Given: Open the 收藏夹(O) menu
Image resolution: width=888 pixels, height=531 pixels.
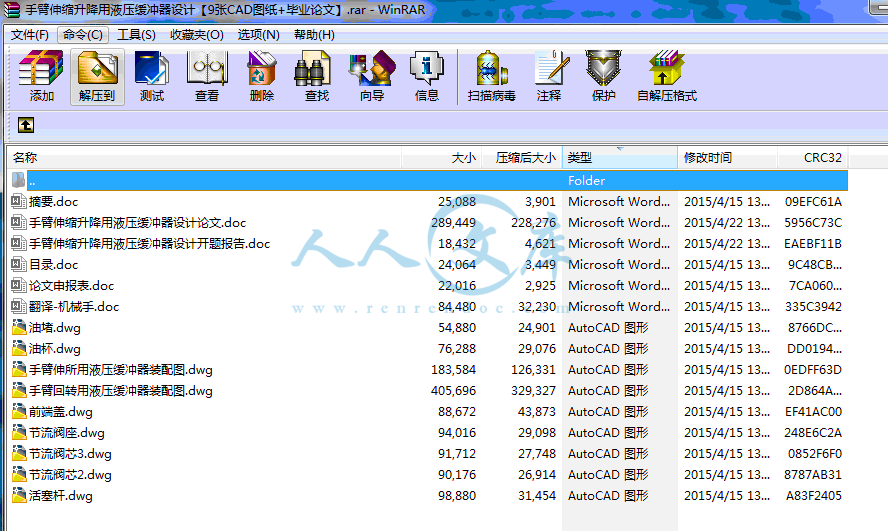Looking at the screenshot, I should click(197, 35).
